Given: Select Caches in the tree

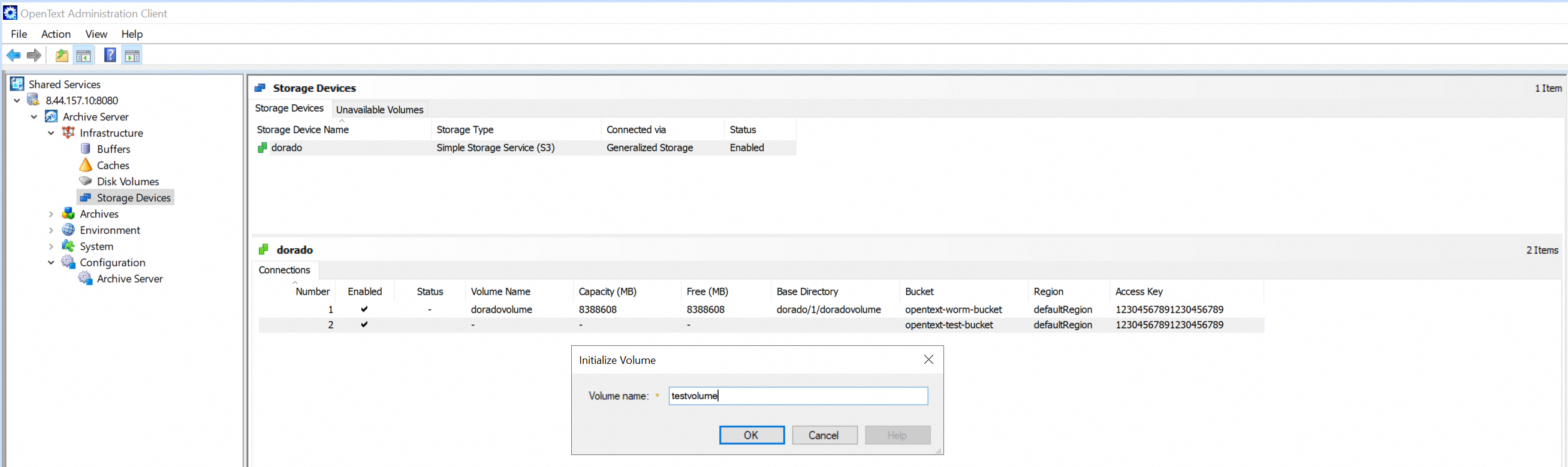Looking at the screenshot, I should click(x=113, y=165).
